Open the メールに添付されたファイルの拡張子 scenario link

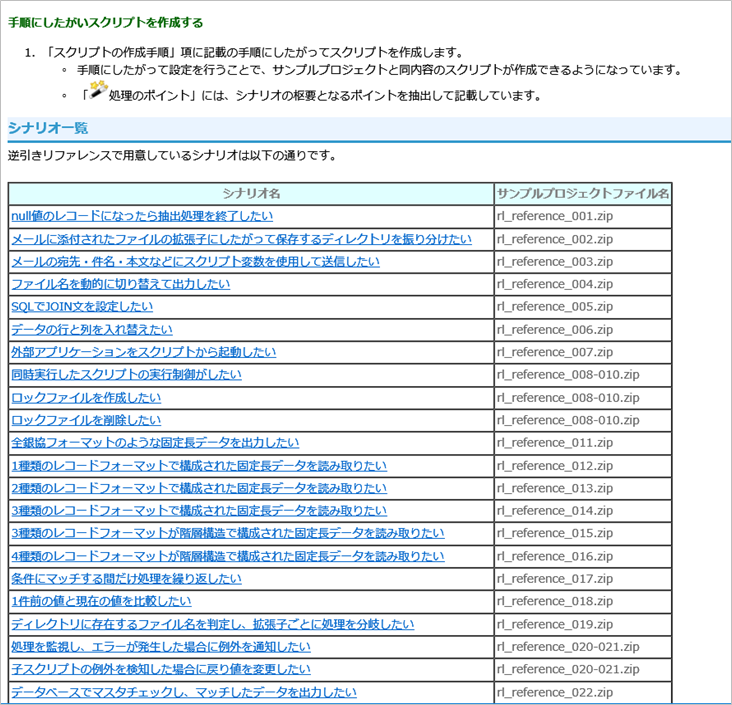click(240, 239)
